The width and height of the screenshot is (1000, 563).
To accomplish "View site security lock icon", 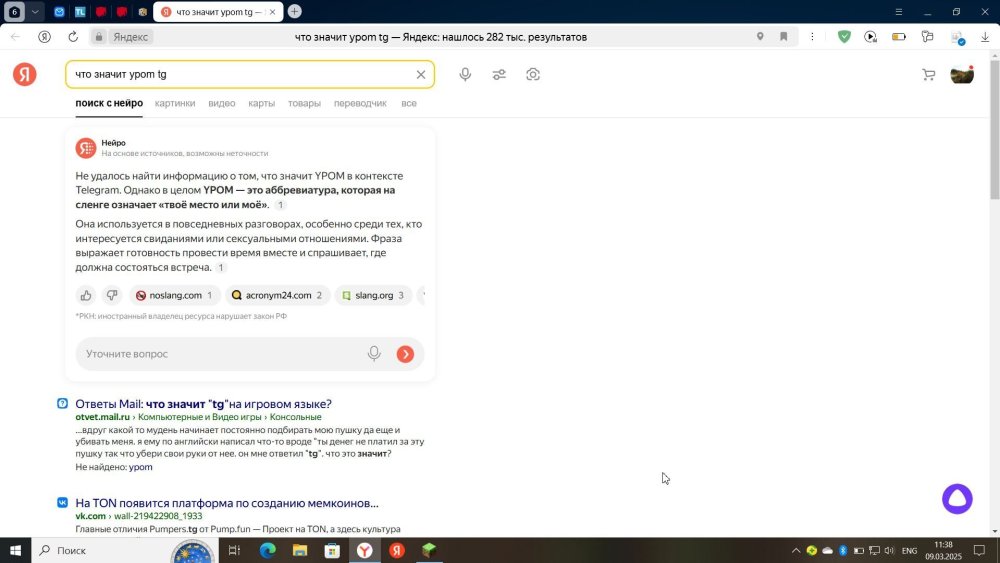I will point(99,37).
